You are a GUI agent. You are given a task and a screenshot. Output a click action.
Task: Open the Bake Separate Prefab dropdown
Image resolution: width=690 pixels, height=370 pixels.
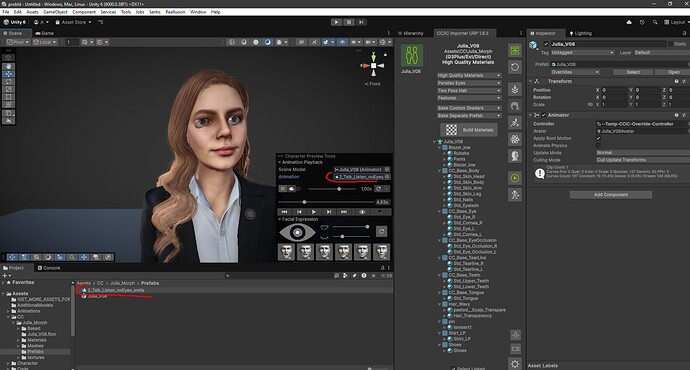[x=469, y=116]
